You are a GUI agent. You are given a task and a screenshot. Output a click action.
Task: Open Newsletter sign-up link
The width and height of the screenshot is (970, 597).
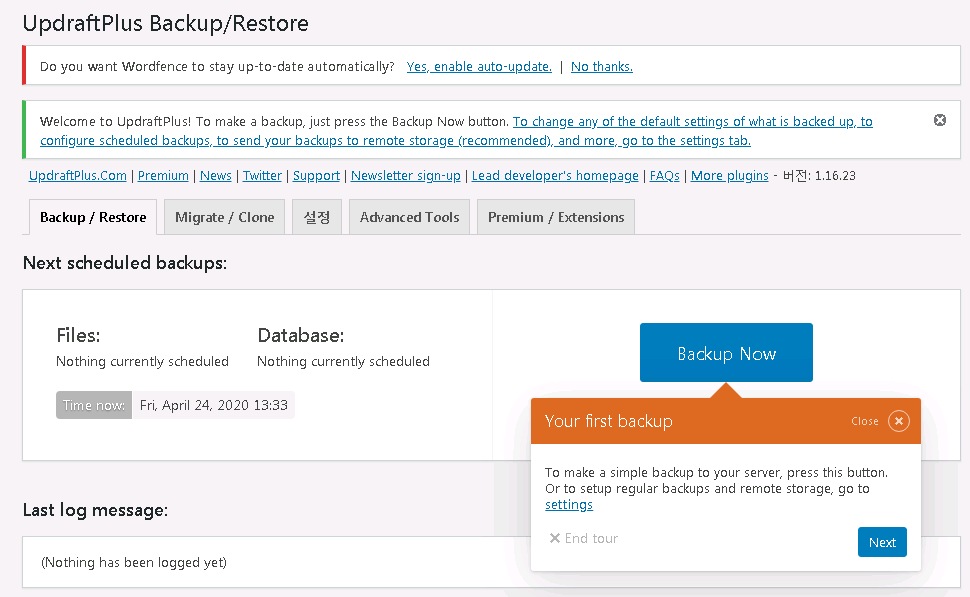tap(405, 176)
